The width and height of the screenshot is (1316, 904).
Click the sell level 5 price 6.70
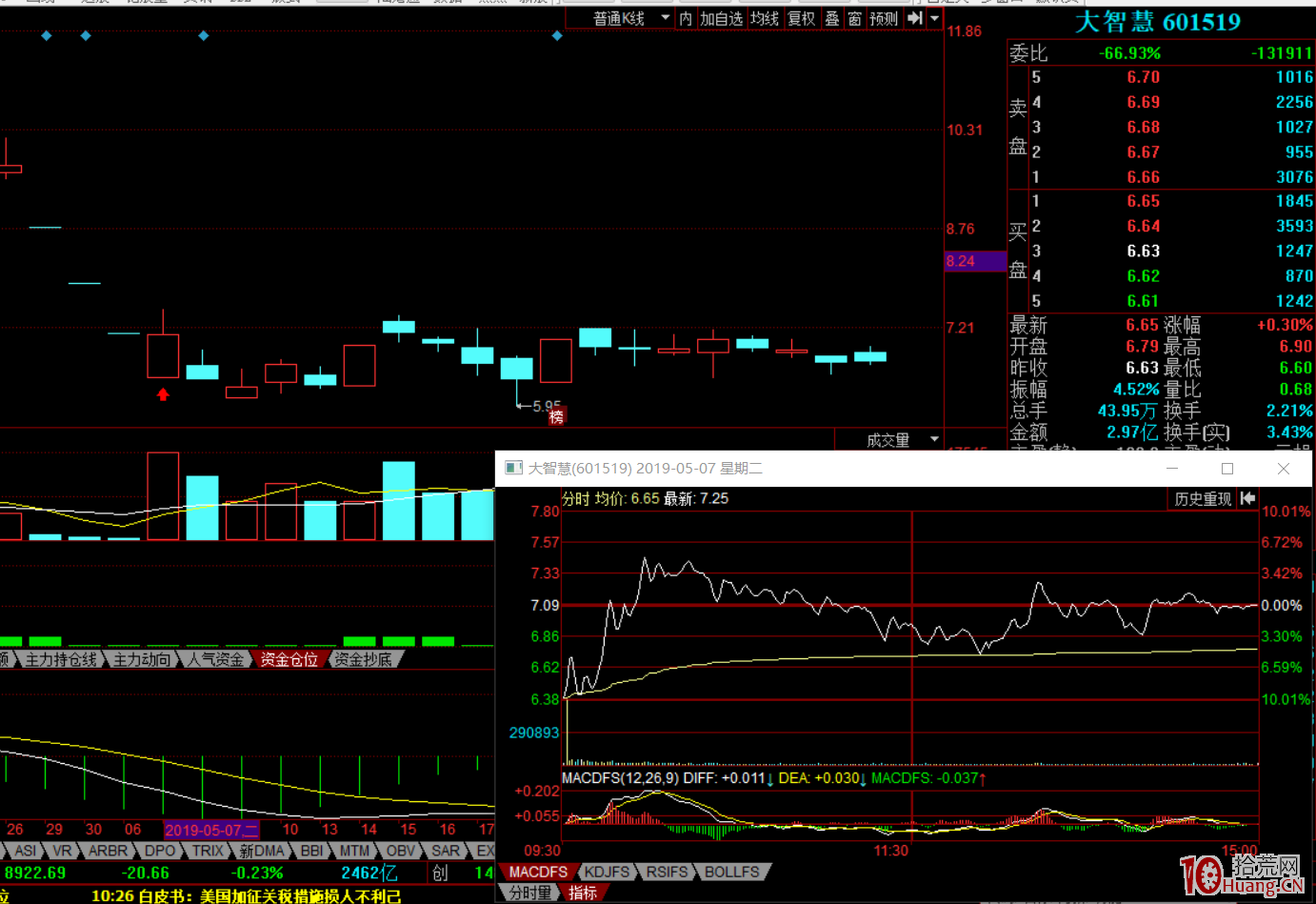(x=1143, y=77)
